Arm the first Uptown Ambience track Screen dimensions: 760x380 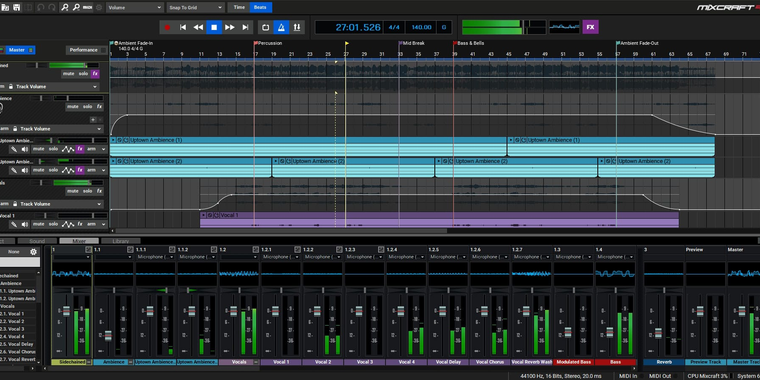click(x=91, y=149)
